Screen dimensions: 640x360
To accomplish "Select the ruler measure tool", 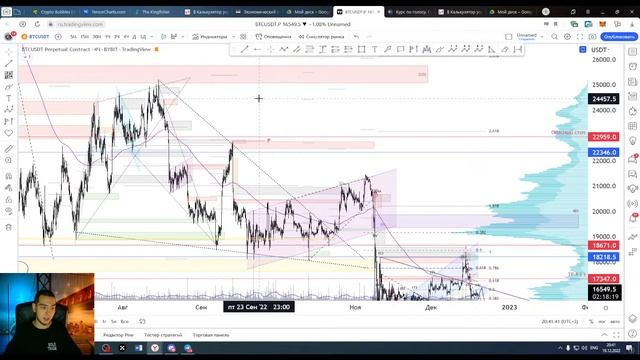I will [x=9, y=149].
